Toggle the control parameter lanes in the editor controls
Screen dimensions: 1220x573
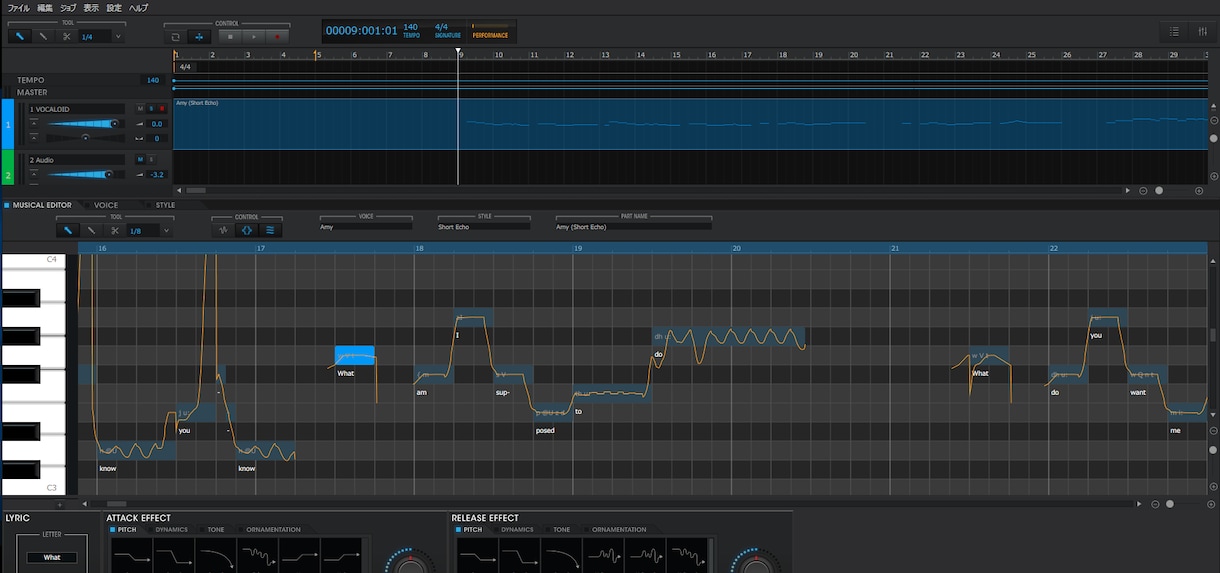pos(271,230)
